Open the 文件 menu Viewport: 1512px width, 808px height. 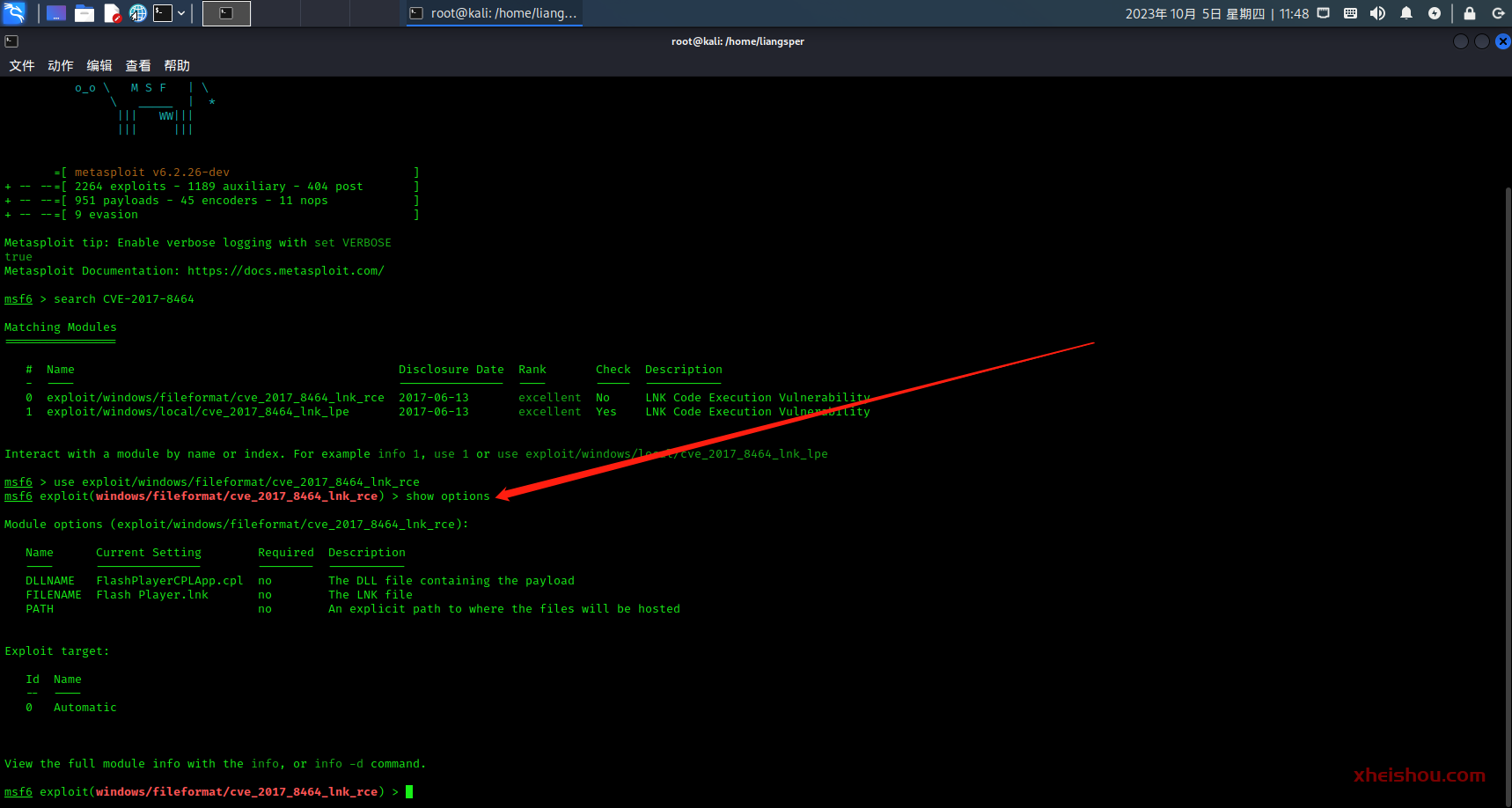pos(22,66)
